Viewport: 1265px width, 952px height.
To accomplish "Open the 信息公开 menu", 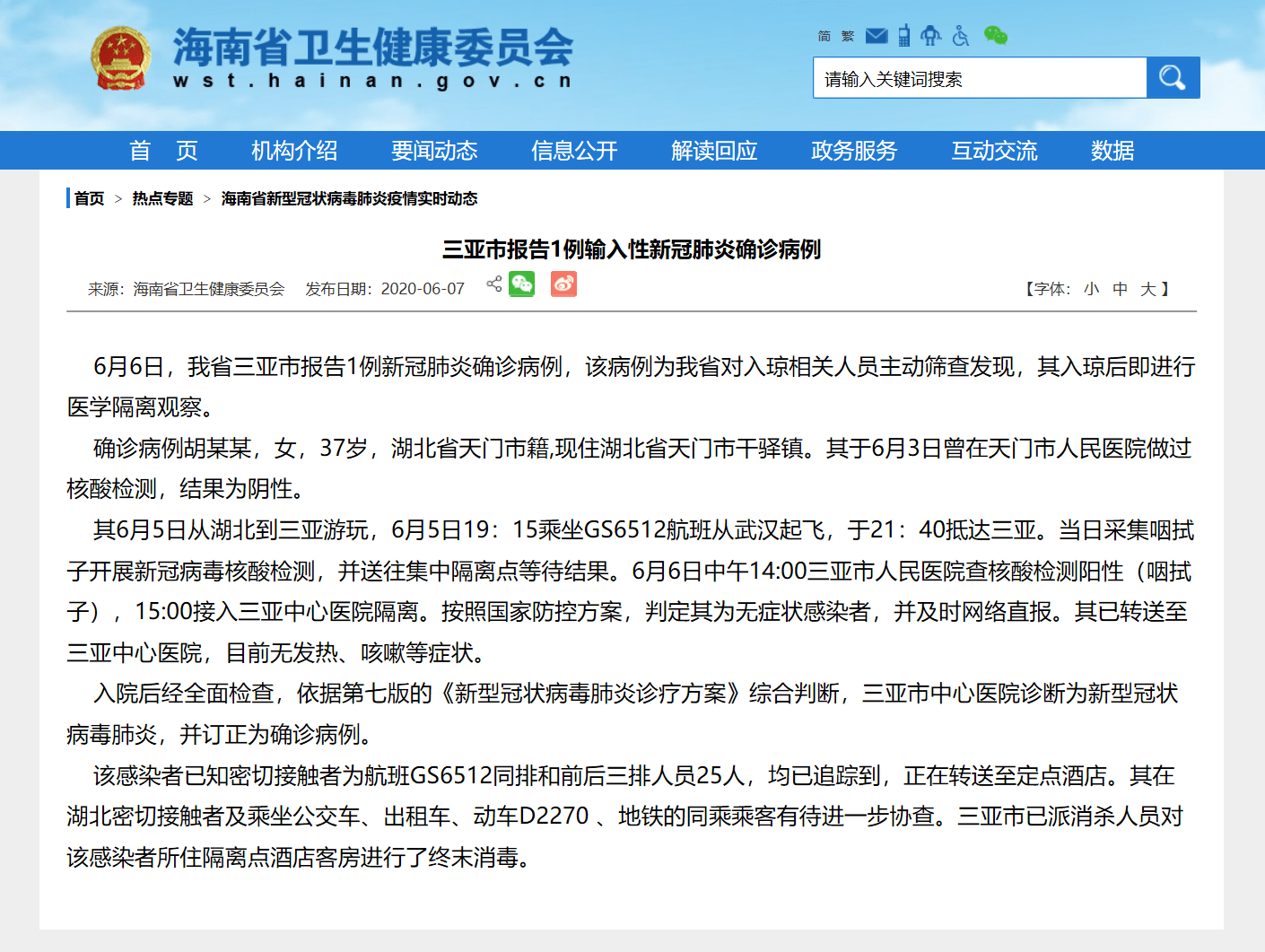I will click(574, 151).
